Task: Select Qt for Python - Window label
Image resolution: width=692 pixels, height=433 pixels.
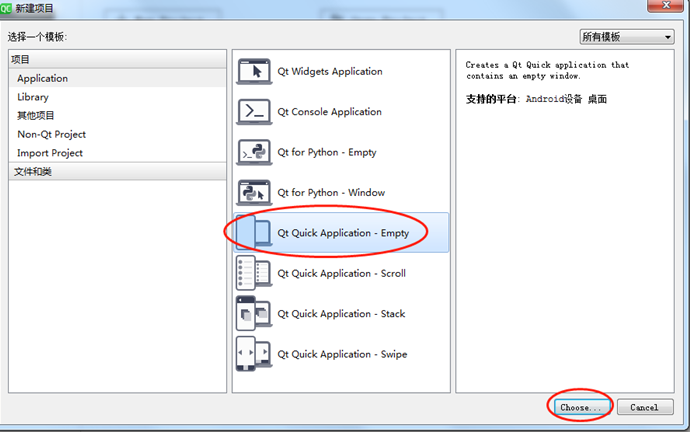Action: tap(331, 192)
